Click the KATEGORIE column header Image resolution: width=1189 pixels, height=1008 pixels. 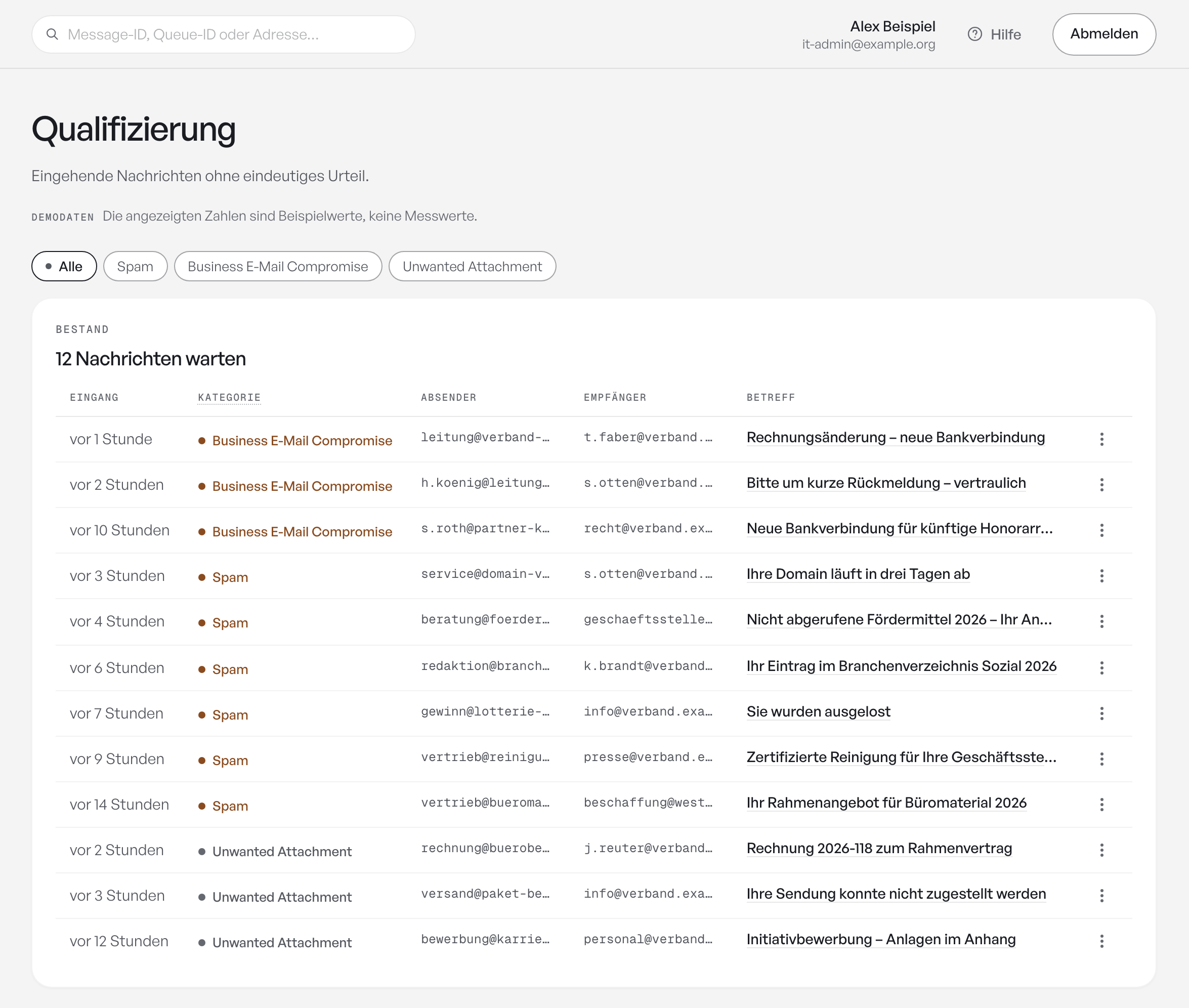tap(229, 397)
